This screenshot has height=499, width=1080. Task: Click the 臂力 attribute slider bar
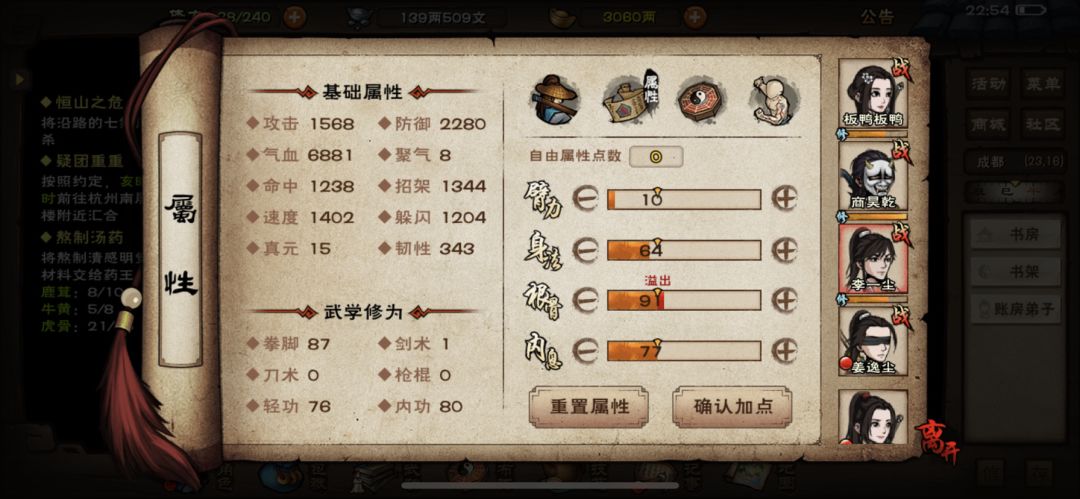click(684, 199)
